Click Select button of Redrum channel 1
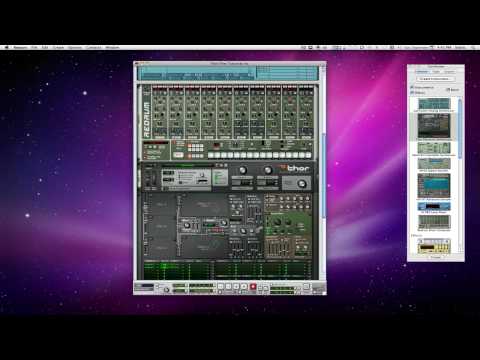The width and height of the screenshot is (480, 360). [160, 137]
